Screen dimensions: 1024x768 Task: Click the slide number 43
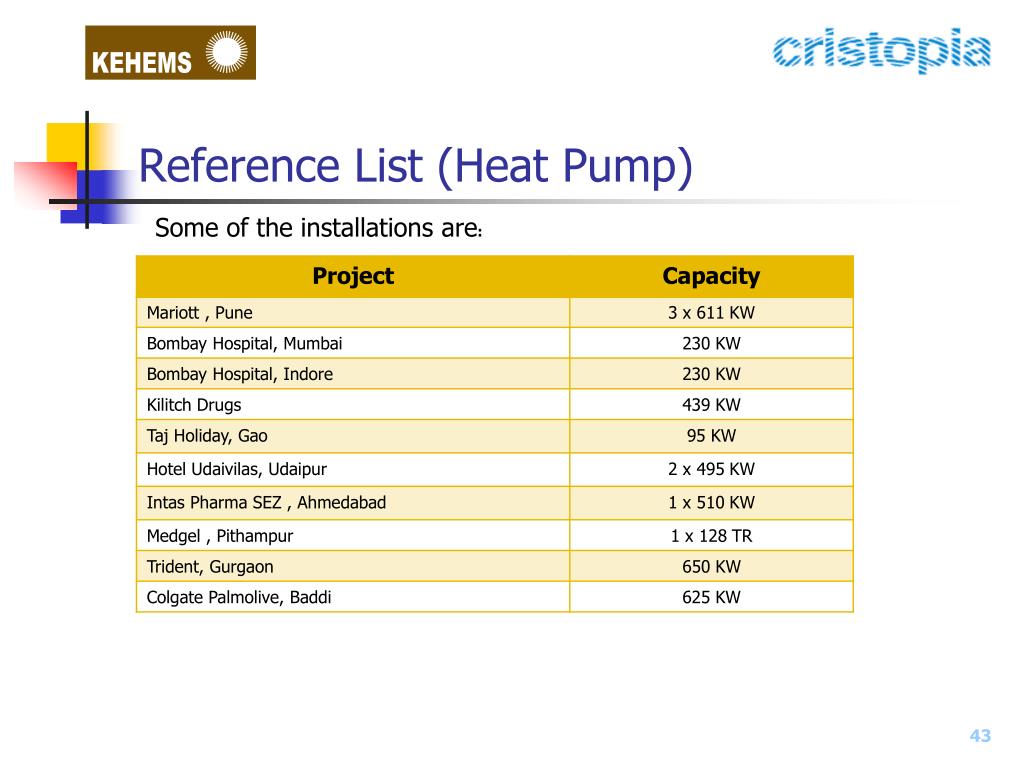point(980,735)
